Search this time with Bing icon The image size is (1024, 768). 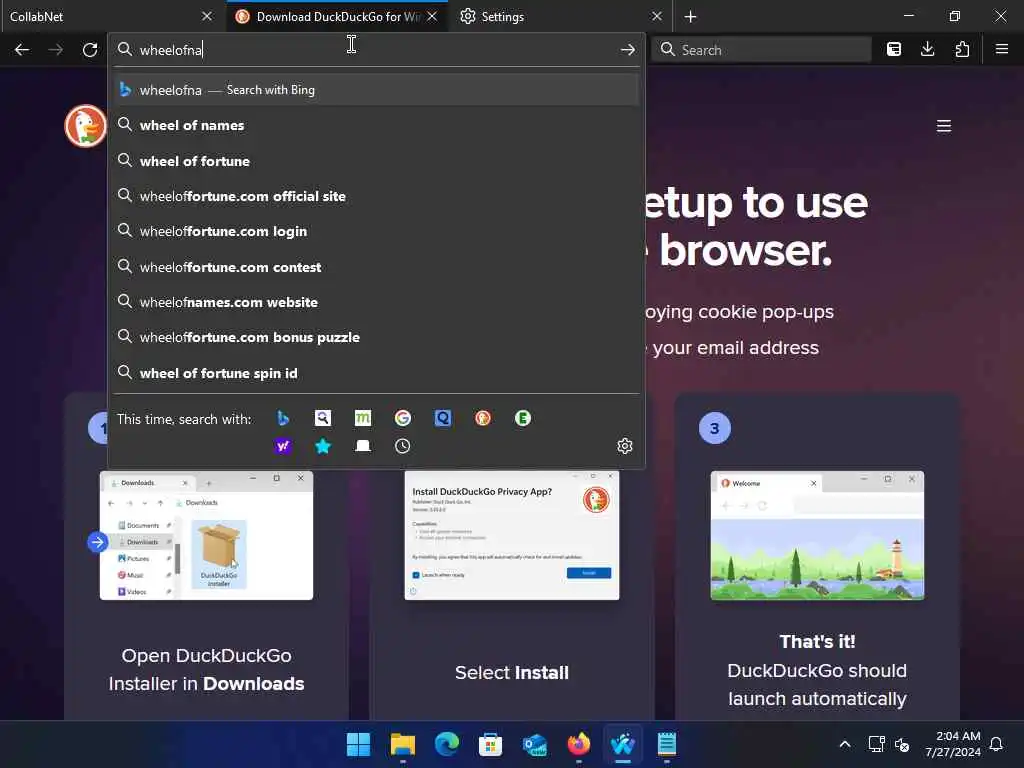click(x=283, y=418)
